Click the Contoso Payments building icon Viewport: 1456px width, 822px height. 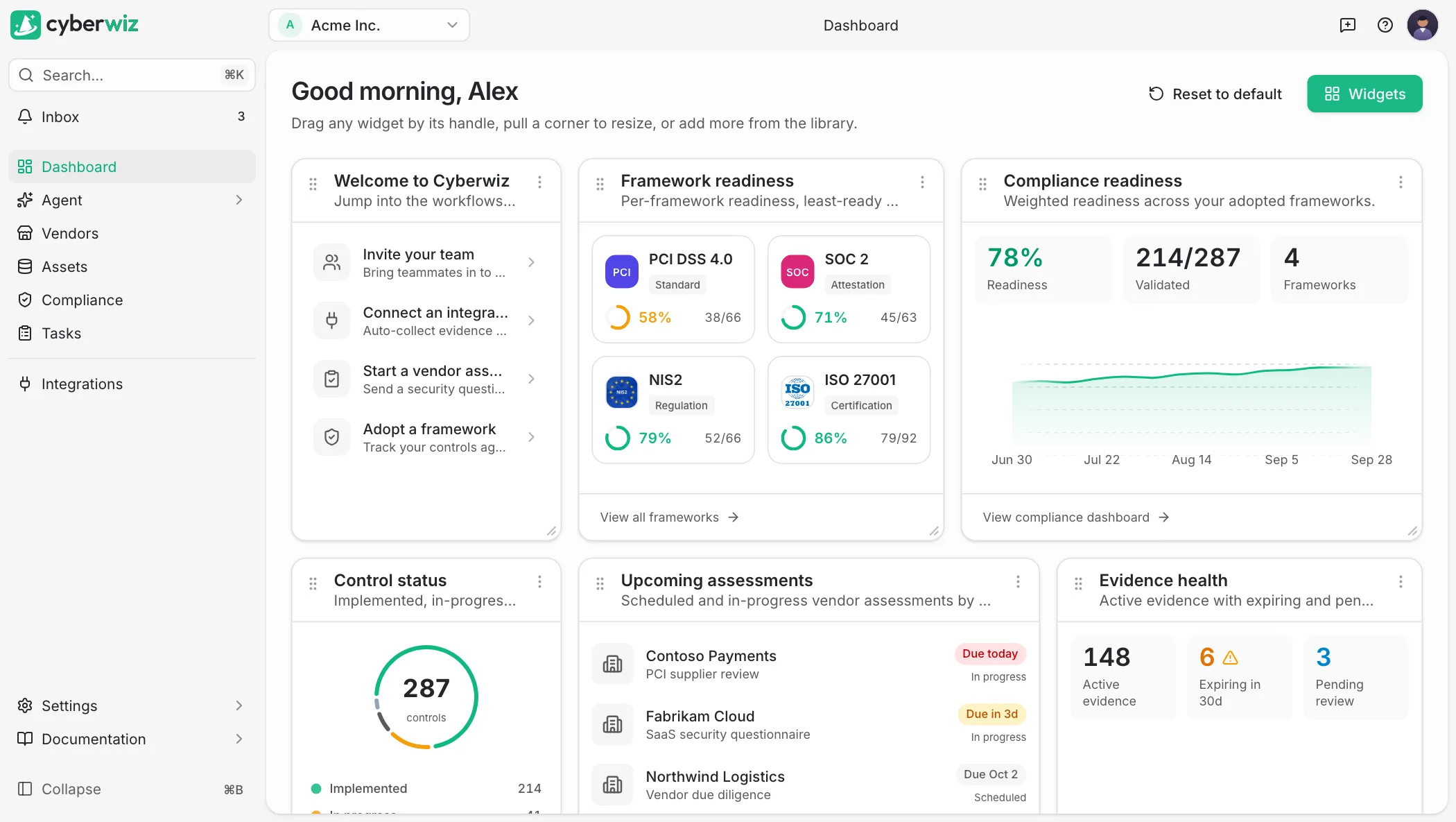point(613,665)
